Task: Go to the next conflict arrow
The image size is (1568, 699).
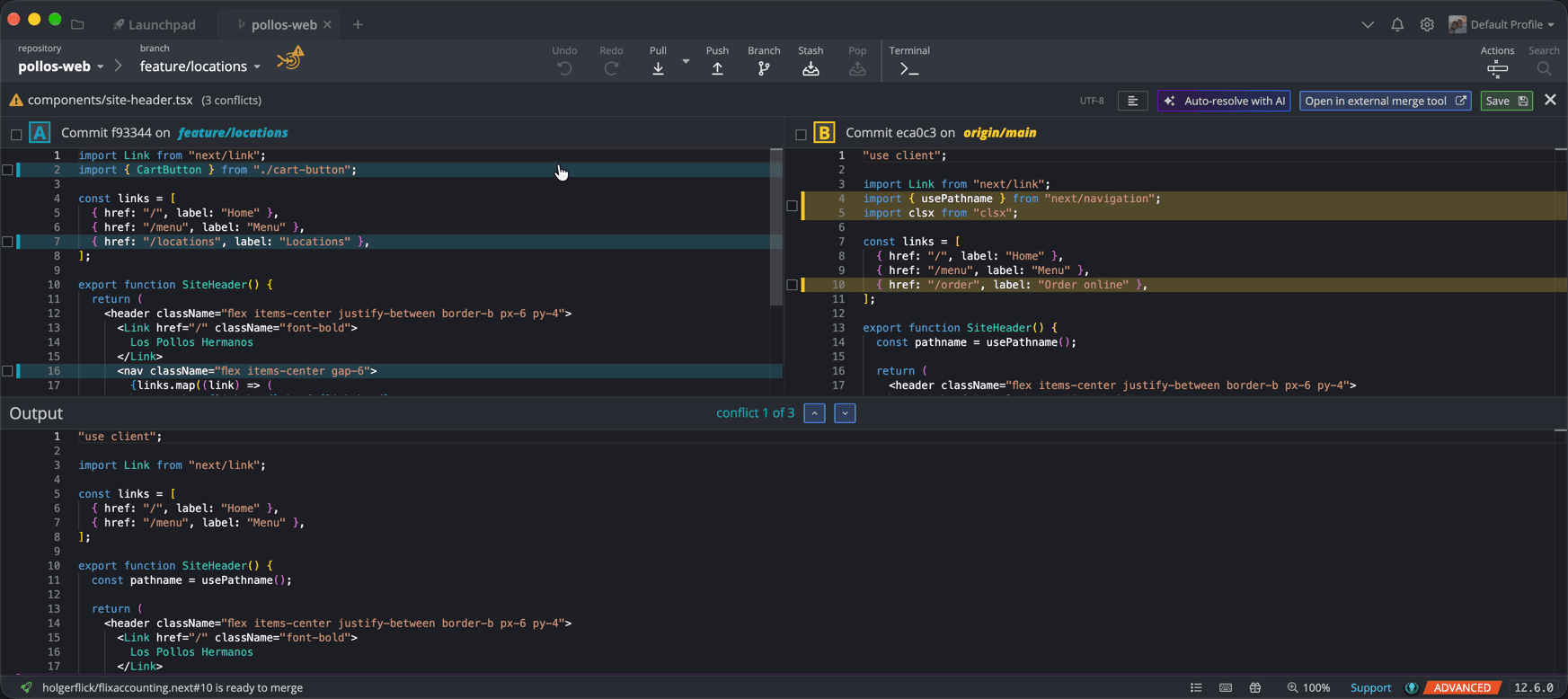Action: coord(845,413)
